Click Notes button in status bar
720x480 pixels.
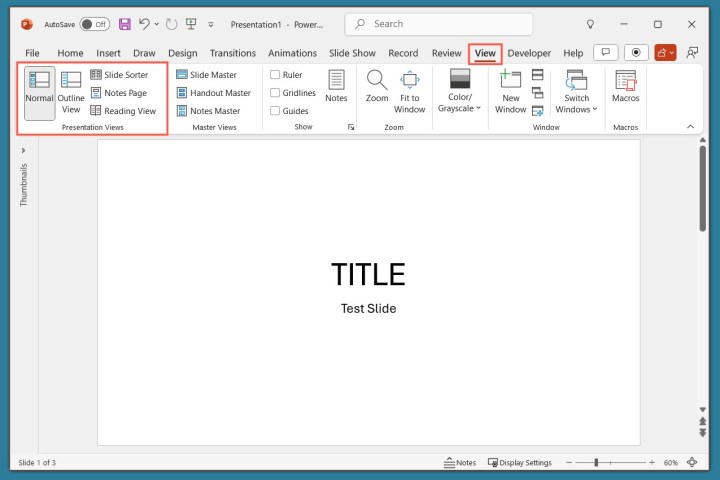(x=460, y=463)
